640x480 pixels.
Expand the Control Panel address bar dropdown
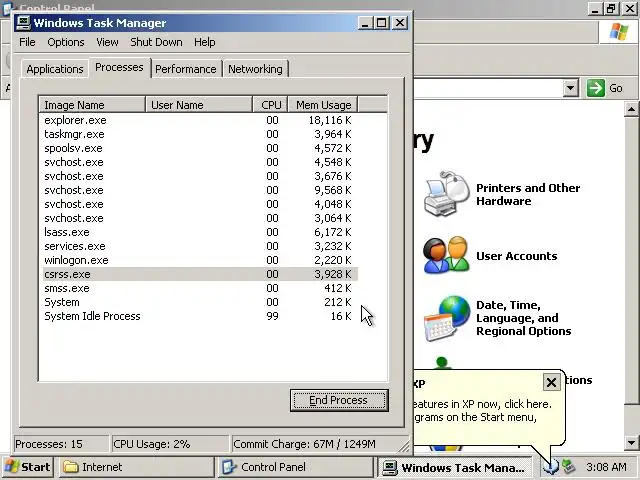click(x=570, y=88)
